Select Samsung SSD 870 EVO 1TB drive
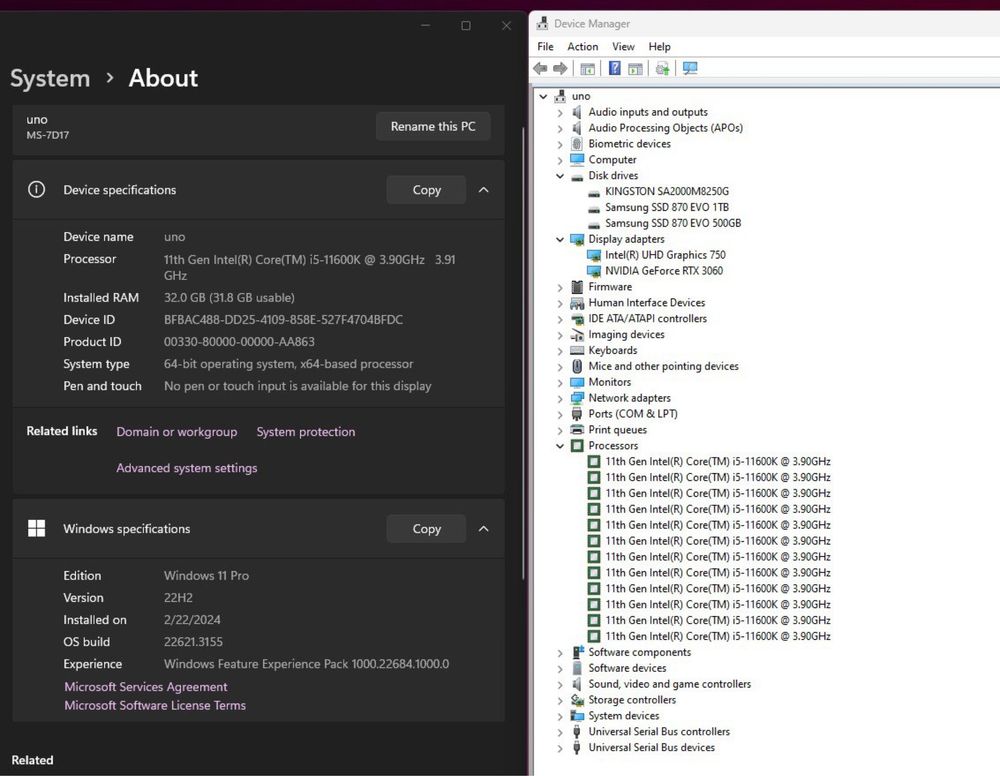The image size is (1000, 776). 666,207
